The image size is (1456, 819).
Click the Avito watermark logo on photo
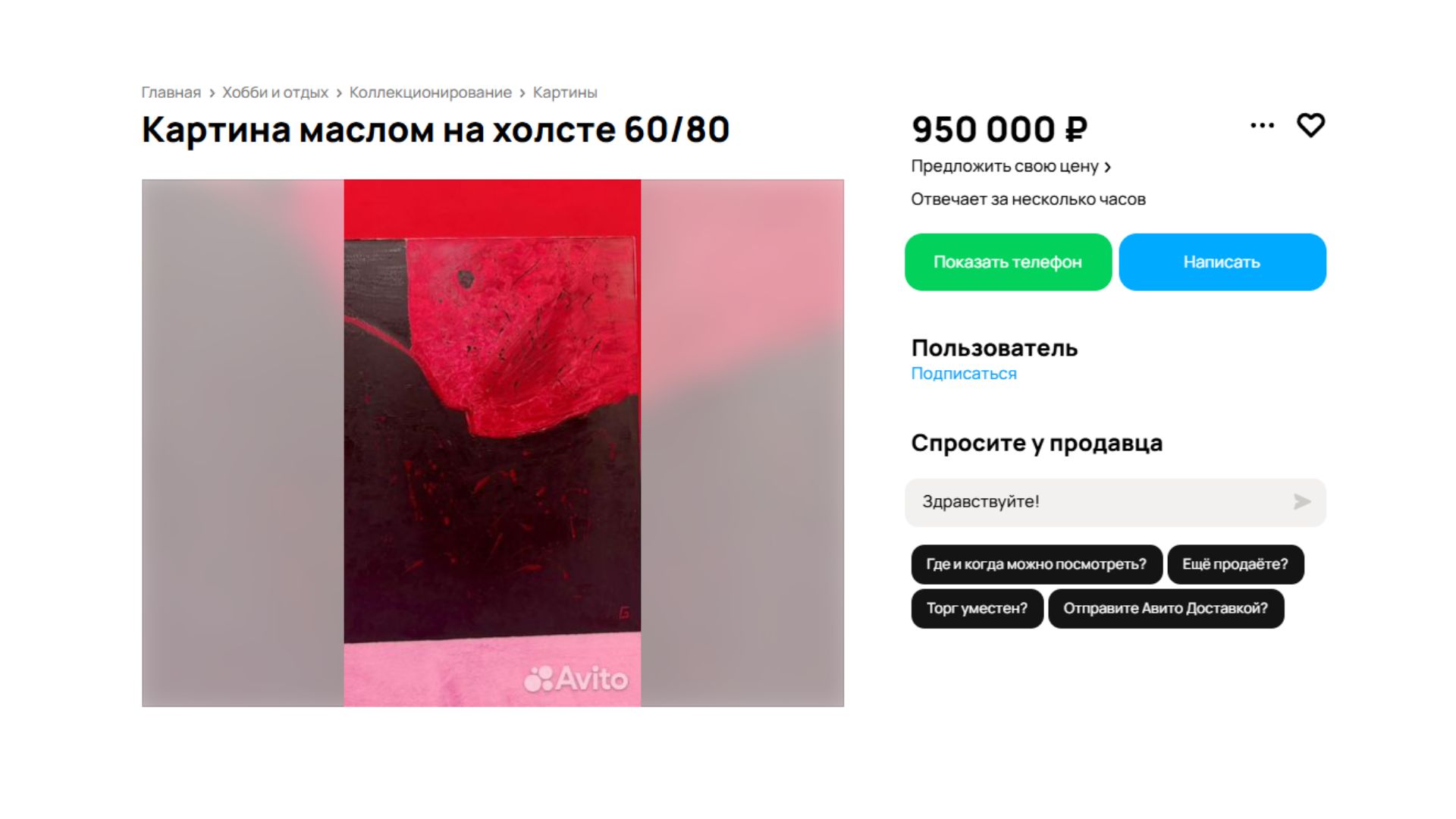pyautogui.click(x=576, y=679)
